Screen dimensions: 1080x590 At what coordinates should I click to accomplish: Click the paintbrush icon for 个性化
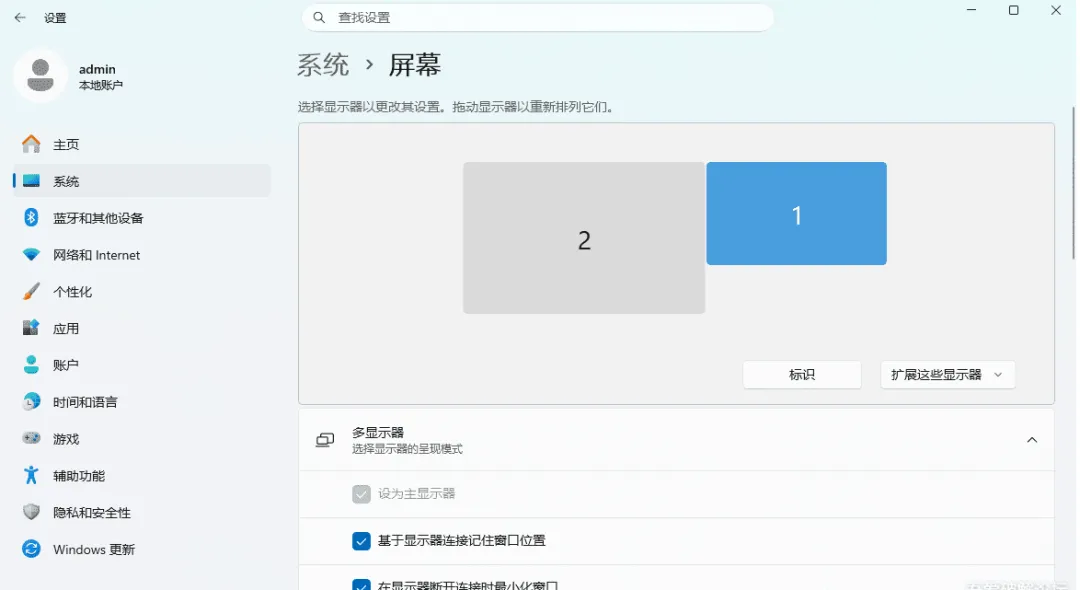pyautogui.click(x=31, y=291)
